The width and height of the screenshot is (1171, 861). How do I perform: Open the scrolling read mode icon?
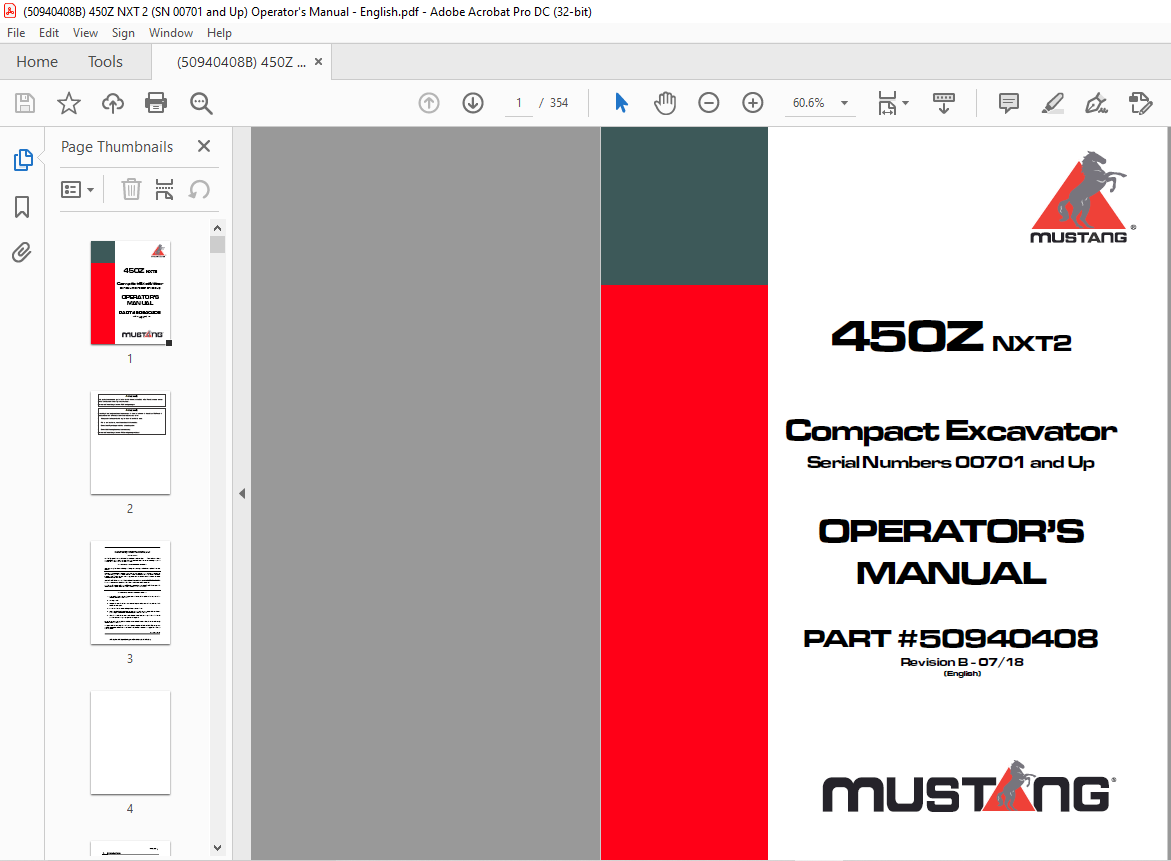tap(944, 103)
